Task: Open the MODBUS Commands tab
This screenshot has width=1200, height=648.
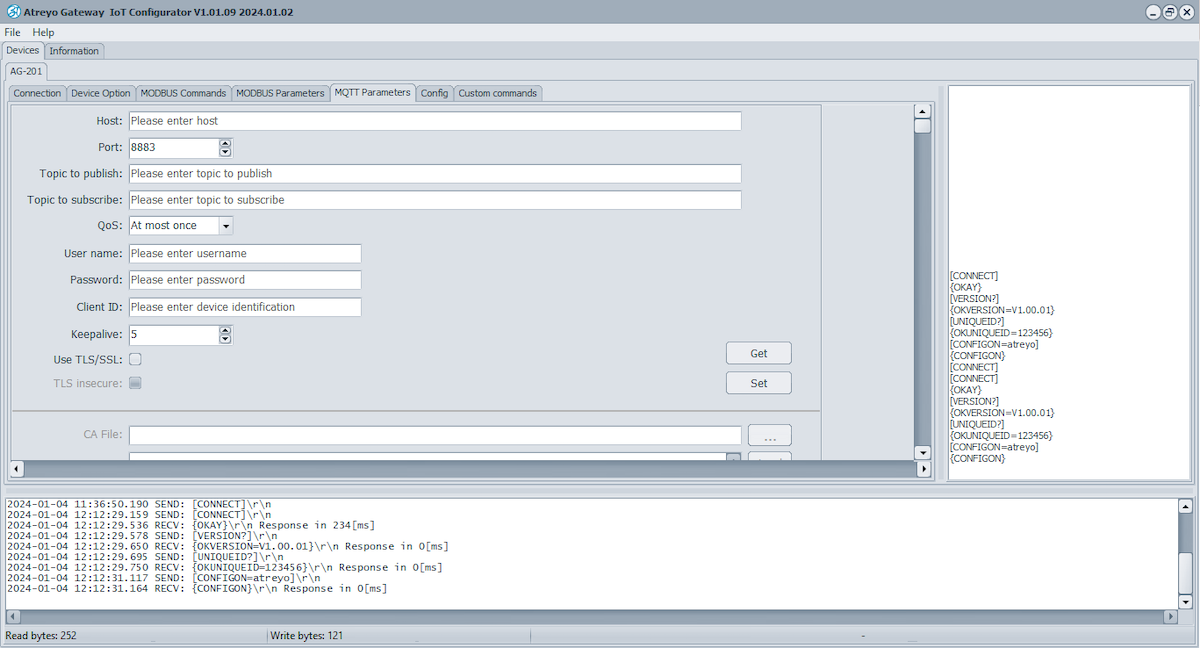Action: 183,93
